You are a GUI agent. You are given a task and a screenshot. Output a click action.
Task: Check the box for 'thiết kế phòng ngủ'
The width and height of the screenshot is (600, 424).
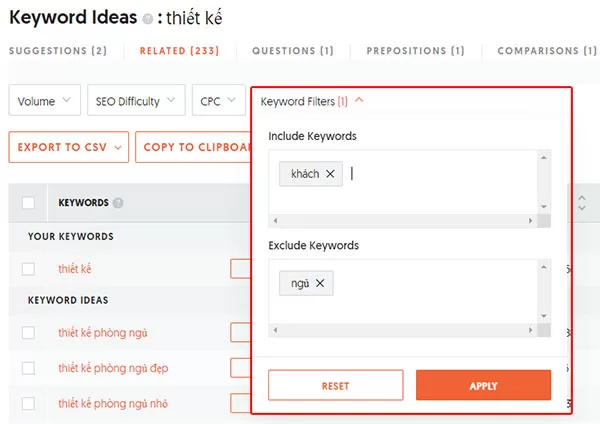28,333
